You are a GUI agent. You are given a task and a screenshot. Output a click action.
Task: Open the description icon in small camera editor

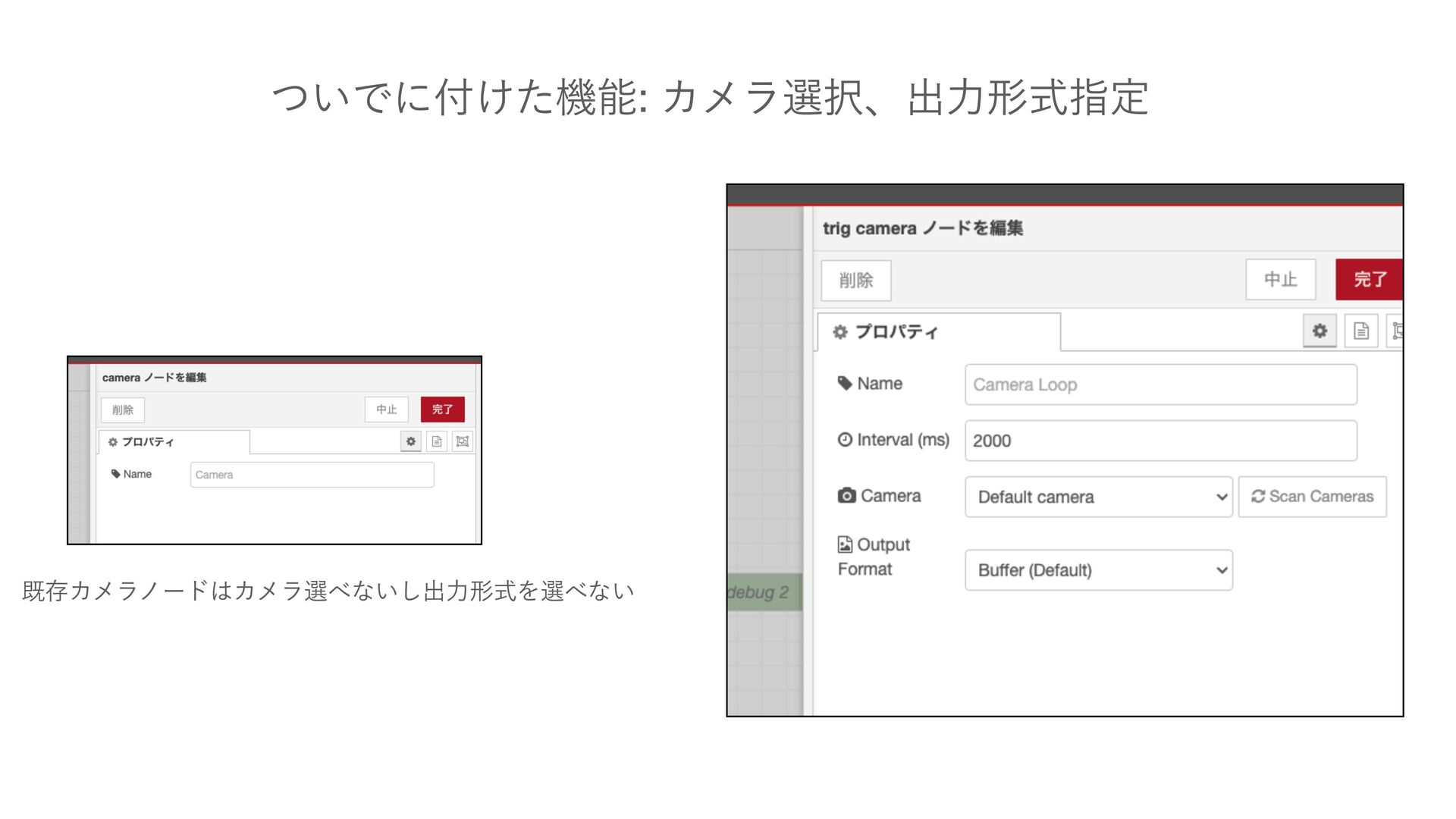click(437, 441)
